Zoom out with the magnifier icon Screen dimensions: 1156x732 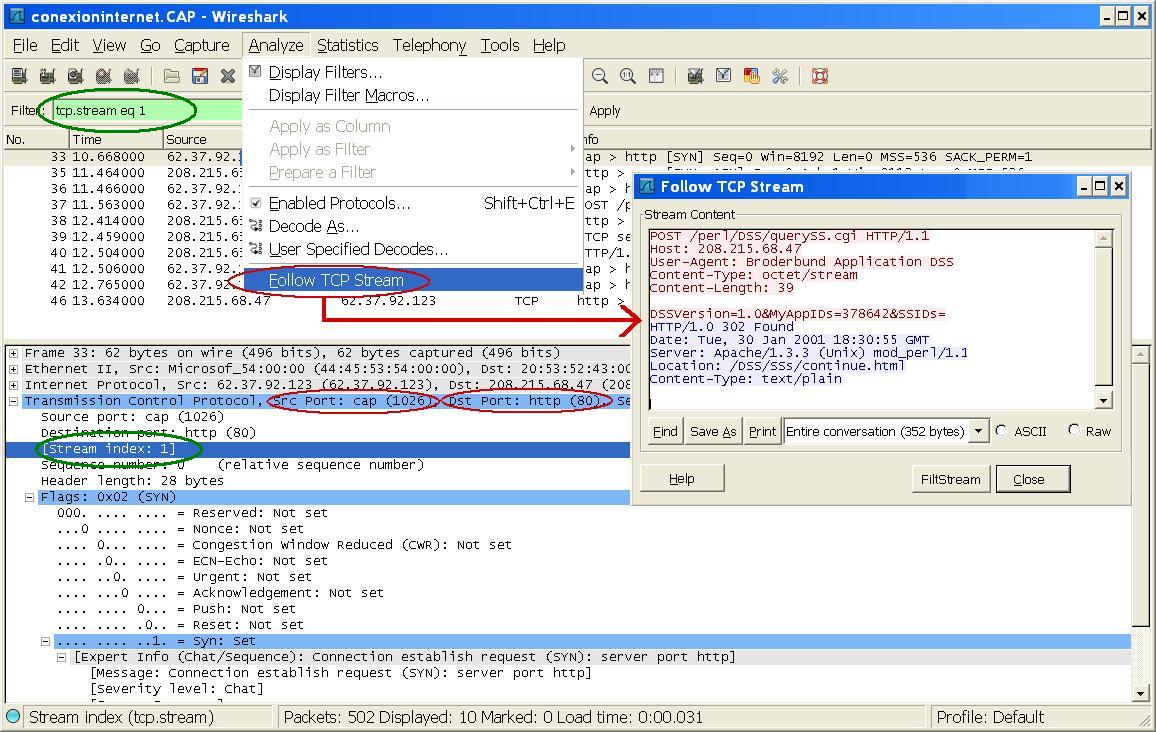tap(600, 76)
